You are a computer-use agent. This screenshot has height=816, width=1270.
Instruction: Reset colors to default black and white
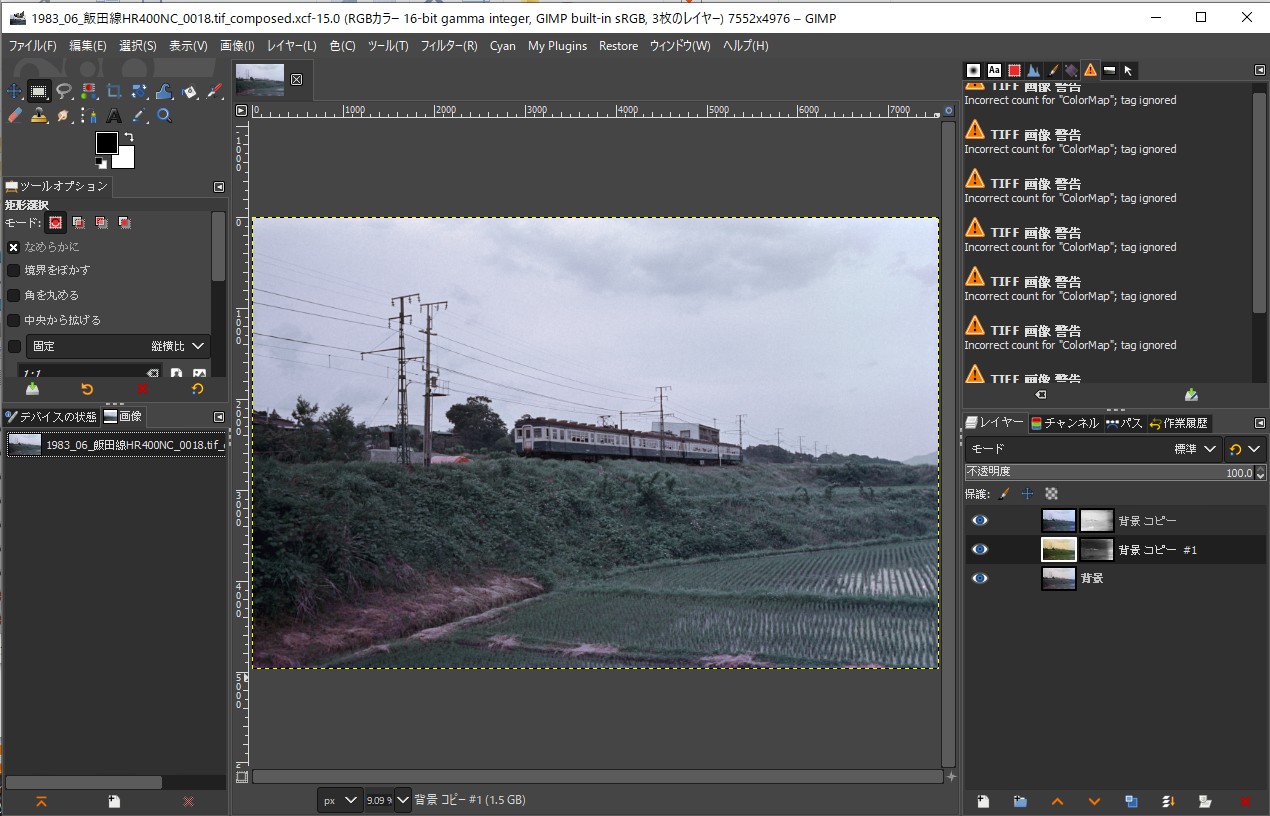click(x=101, y=162)
